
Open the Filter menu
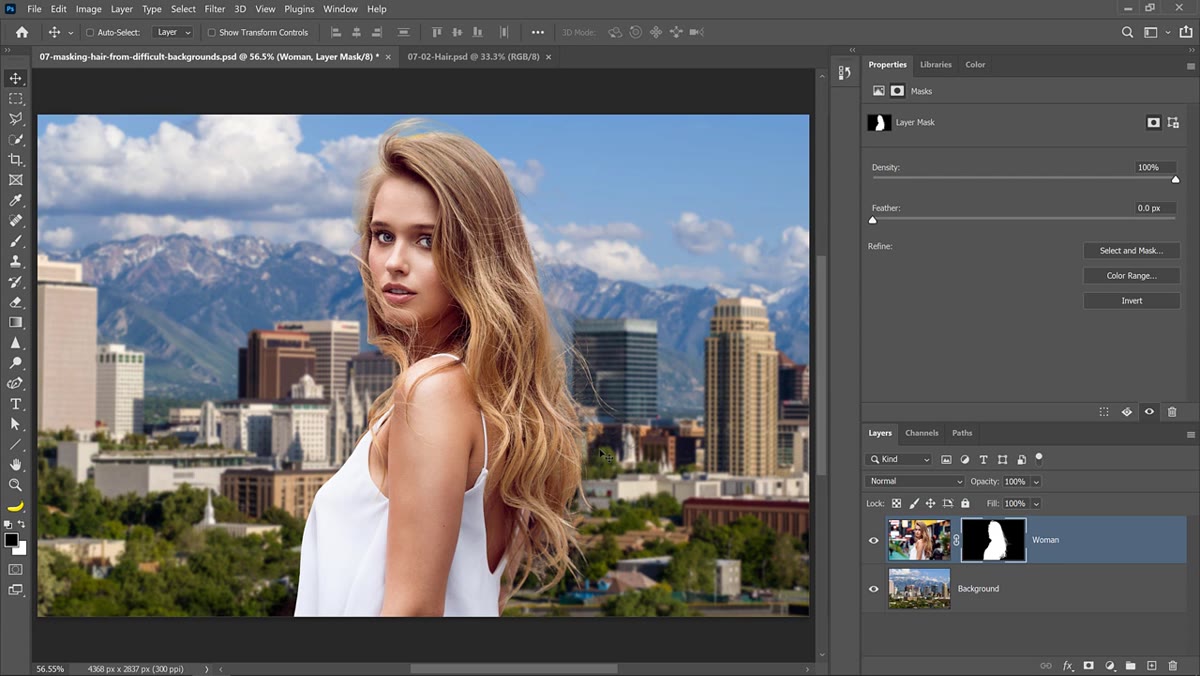[215, 9]
